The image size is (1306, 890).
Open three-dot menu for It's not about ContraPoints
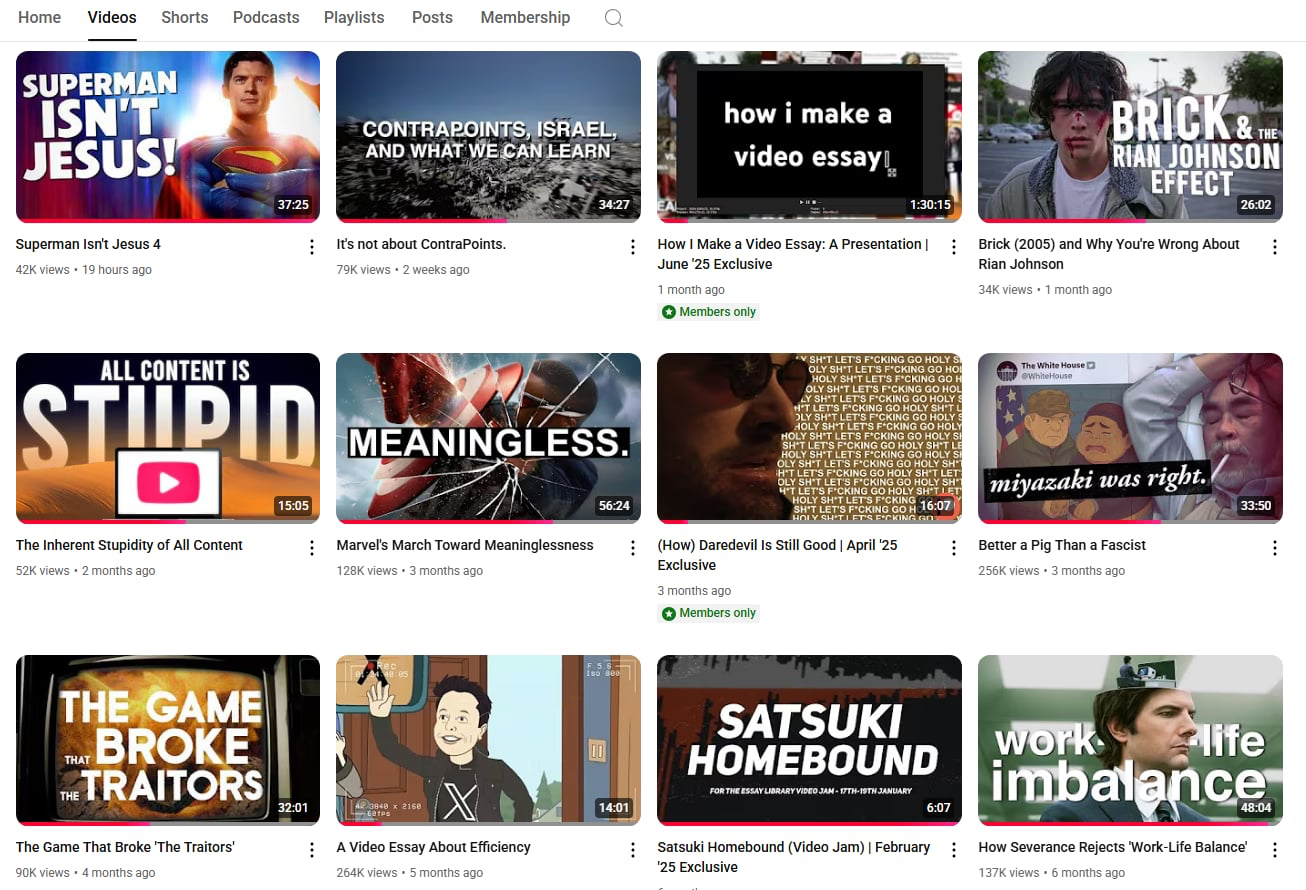click(633, 247)
